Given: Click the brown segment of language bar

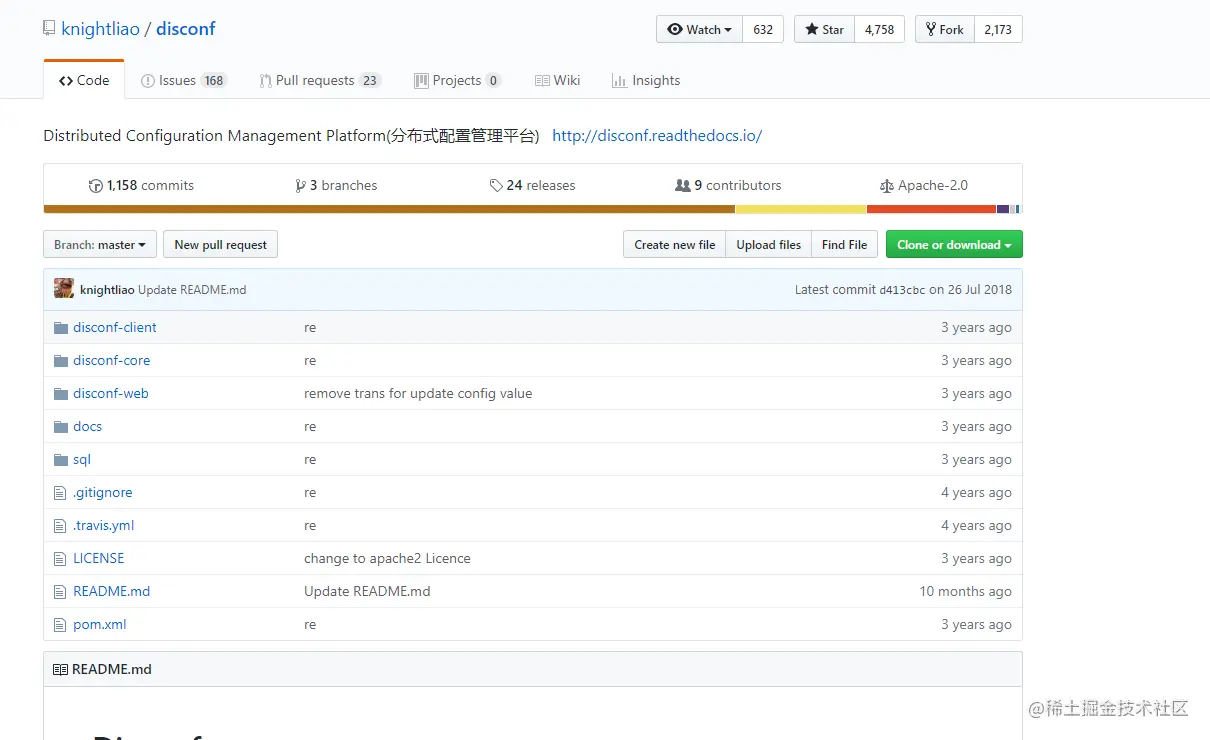Looking at the screenshot, I should click(x=389, y=209).
